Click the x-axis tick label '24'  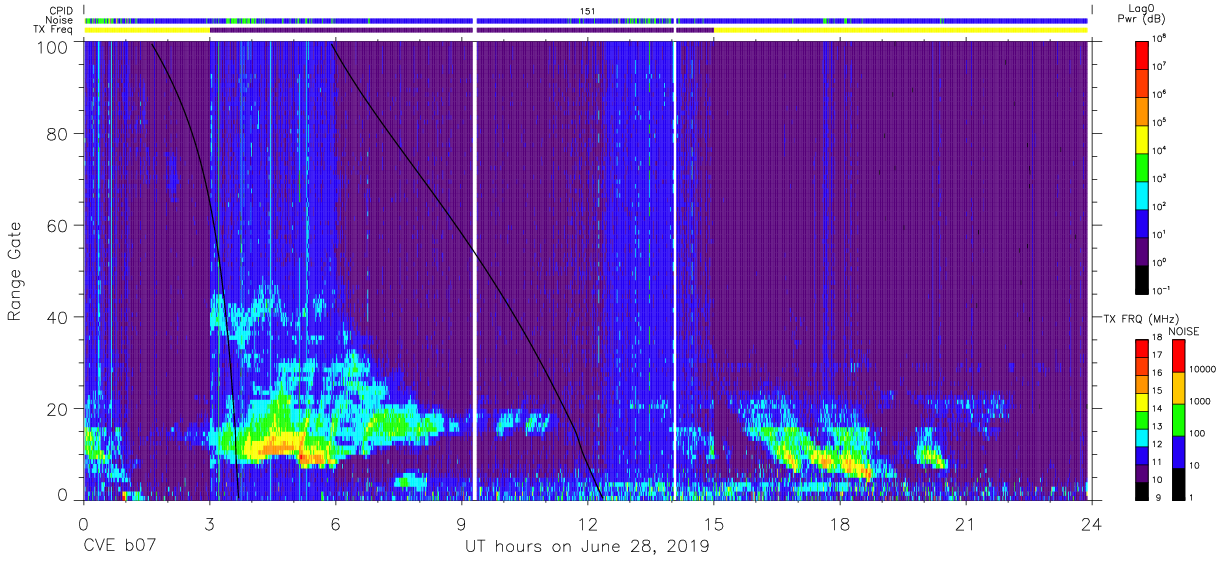pos(1092,524)
